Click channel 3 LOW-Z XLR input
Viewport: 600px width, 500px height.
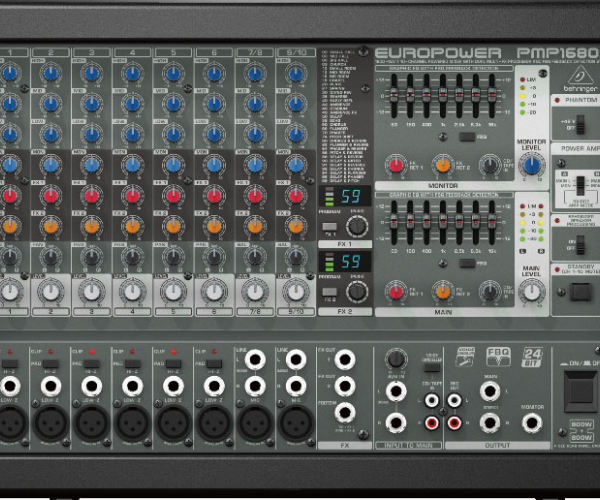pyautogui.click(x=91, y=423)
